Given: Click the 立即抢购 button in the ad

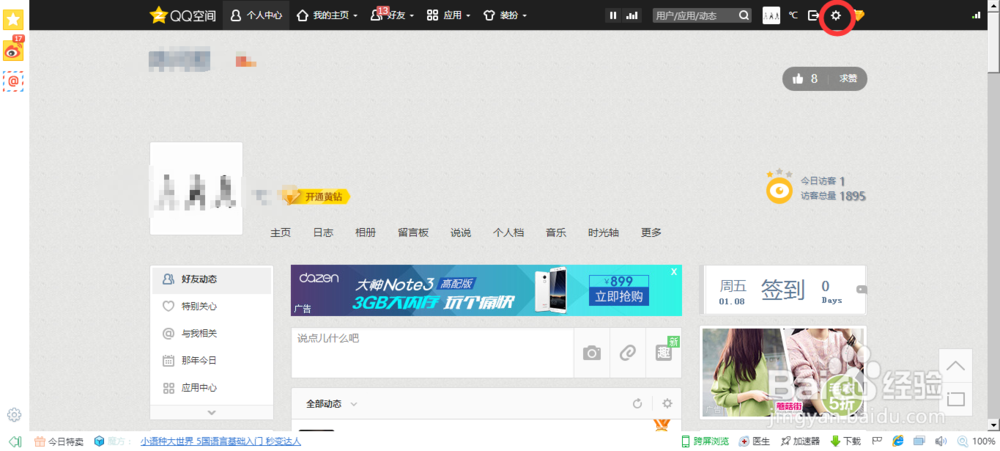Looking at the screenshot, I should click(x=619, y=297).
